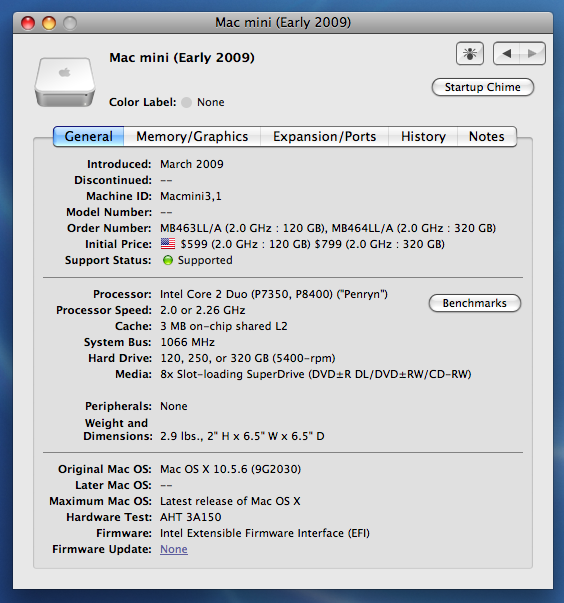
Task: Click the System Bus 1066 MHz value
Action: click(187, 342)
